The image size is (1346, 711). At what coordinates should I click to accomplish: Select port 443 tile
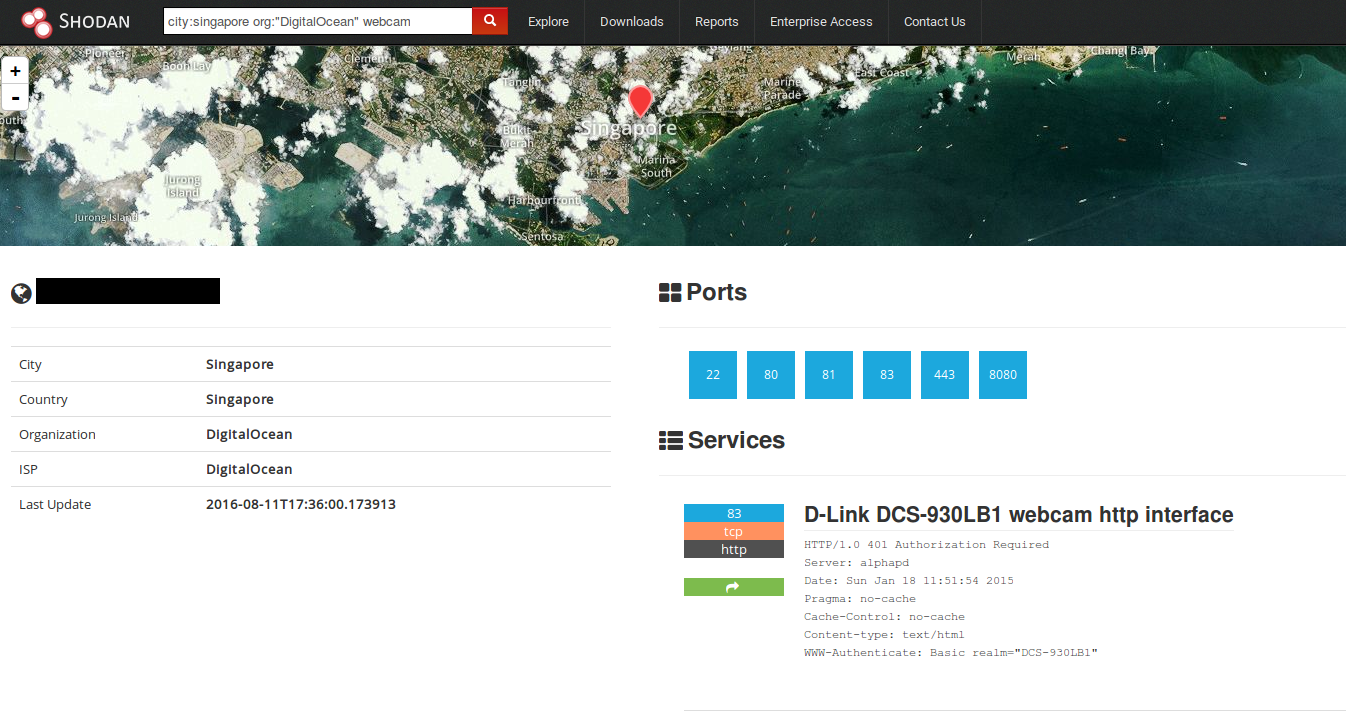click(944, 375)
